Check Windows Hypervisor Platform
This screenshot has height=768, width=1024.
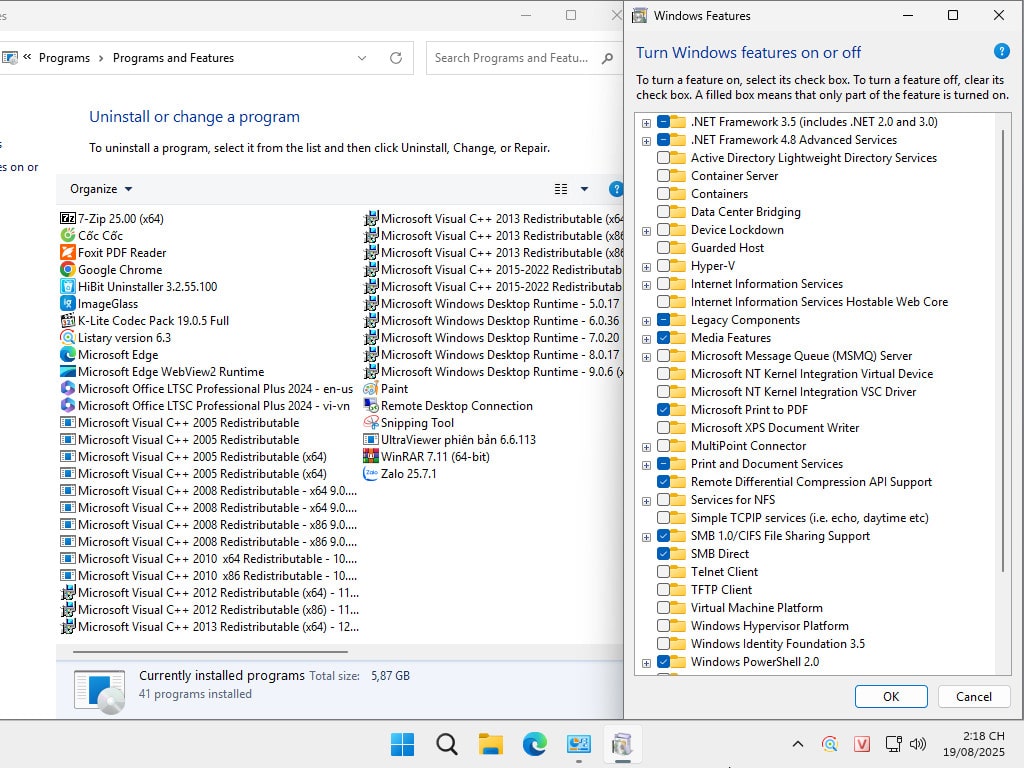tap(663, 625)
